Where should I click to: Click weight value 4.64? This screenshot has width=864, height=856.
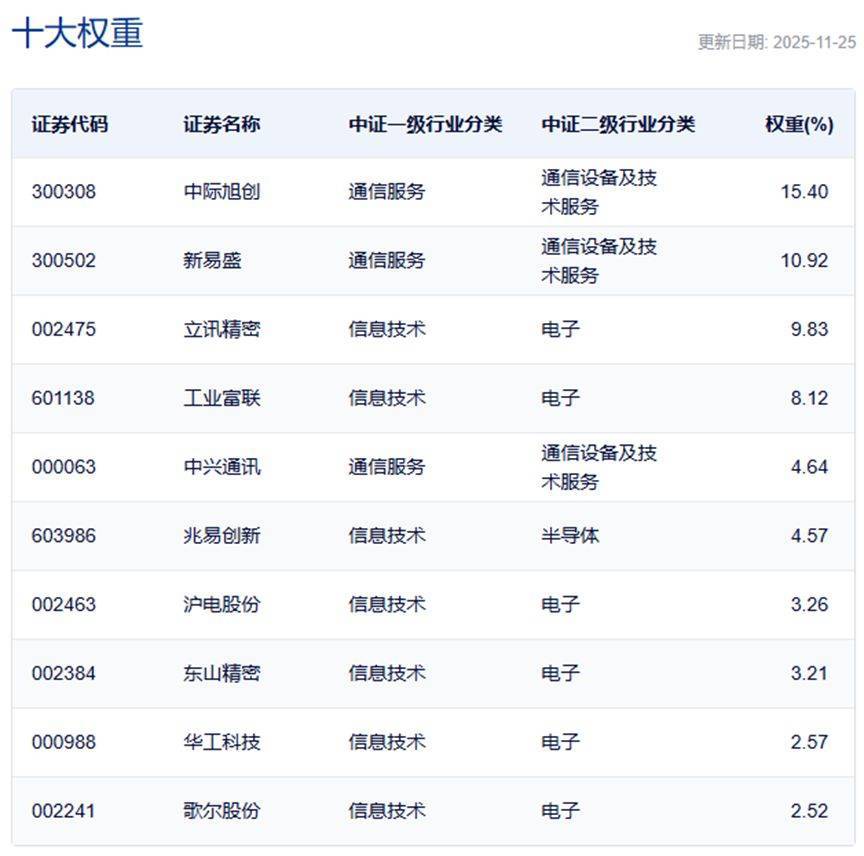809,467
